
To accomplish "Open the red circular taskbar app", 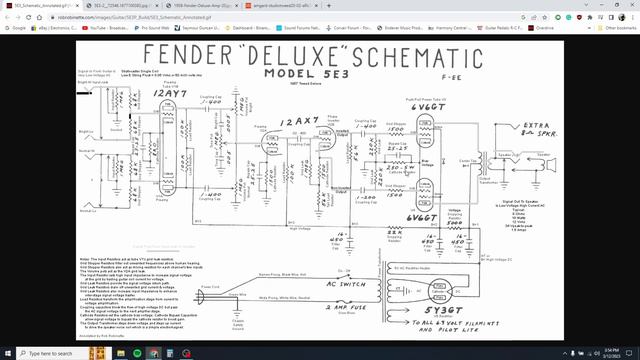I will tap(187, 353).
